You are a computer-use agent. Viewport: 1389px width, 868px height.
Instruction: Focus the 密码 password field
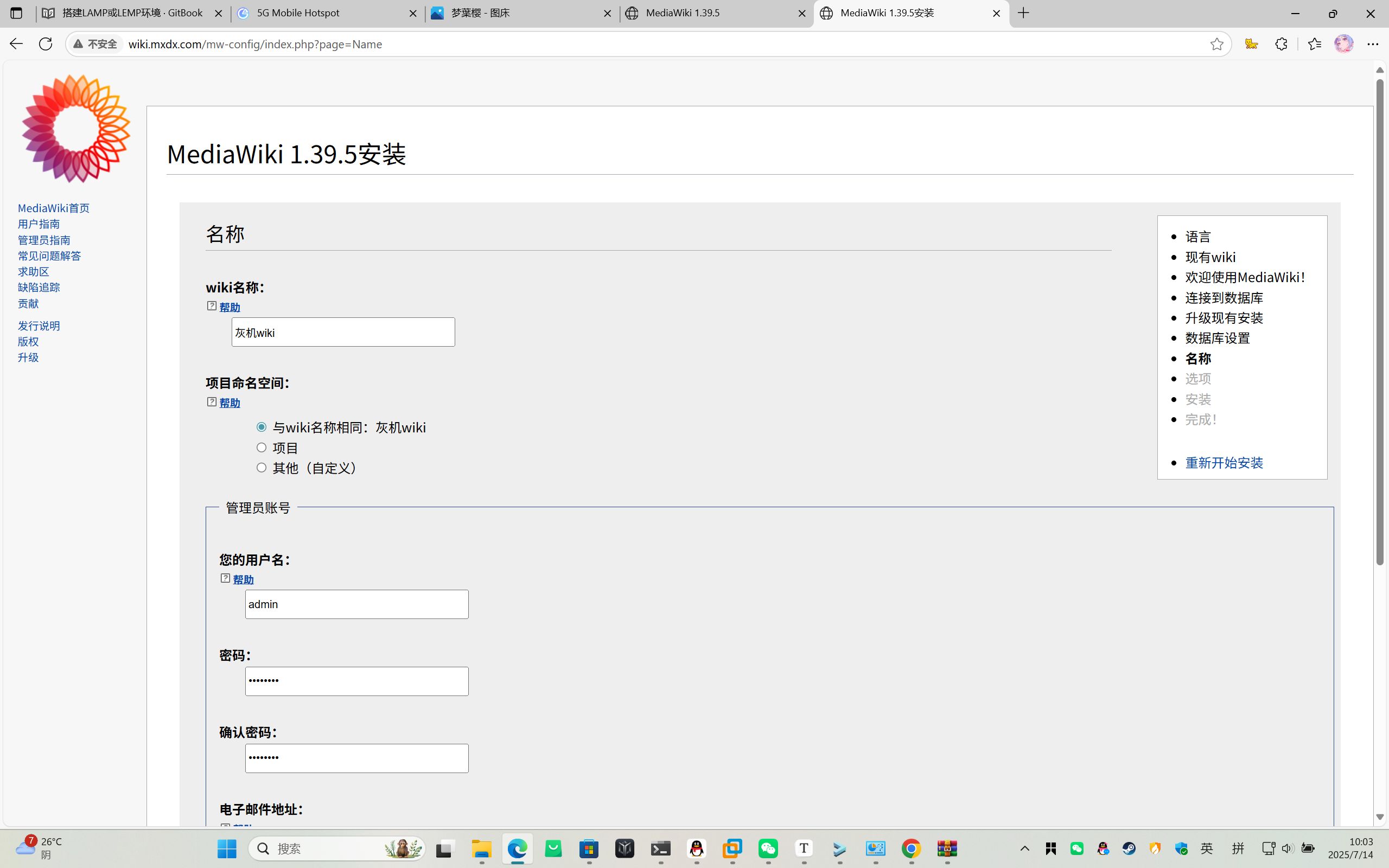click(x=356, y=681)
